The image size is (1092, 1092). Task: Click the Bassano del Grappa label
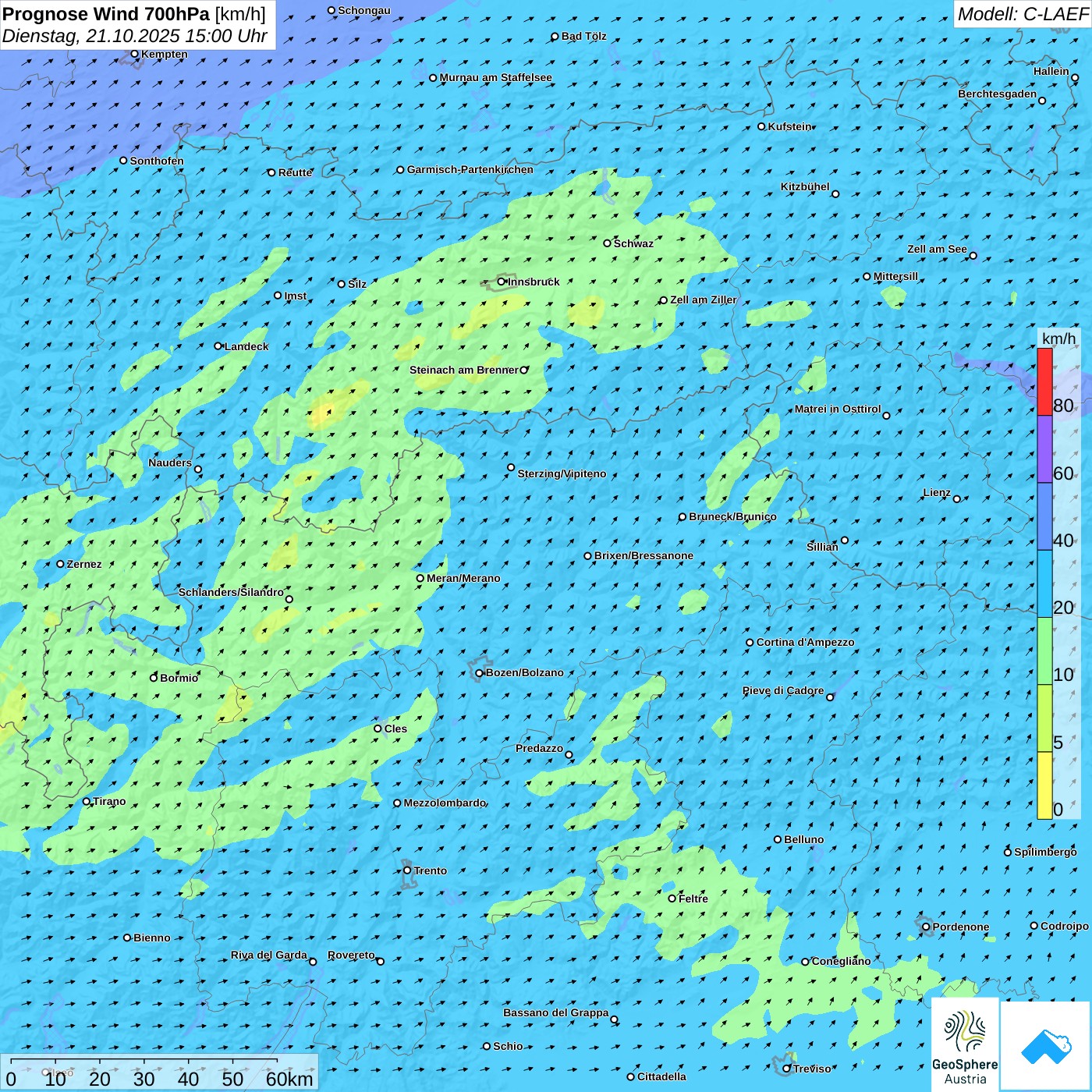(556, 1012)
